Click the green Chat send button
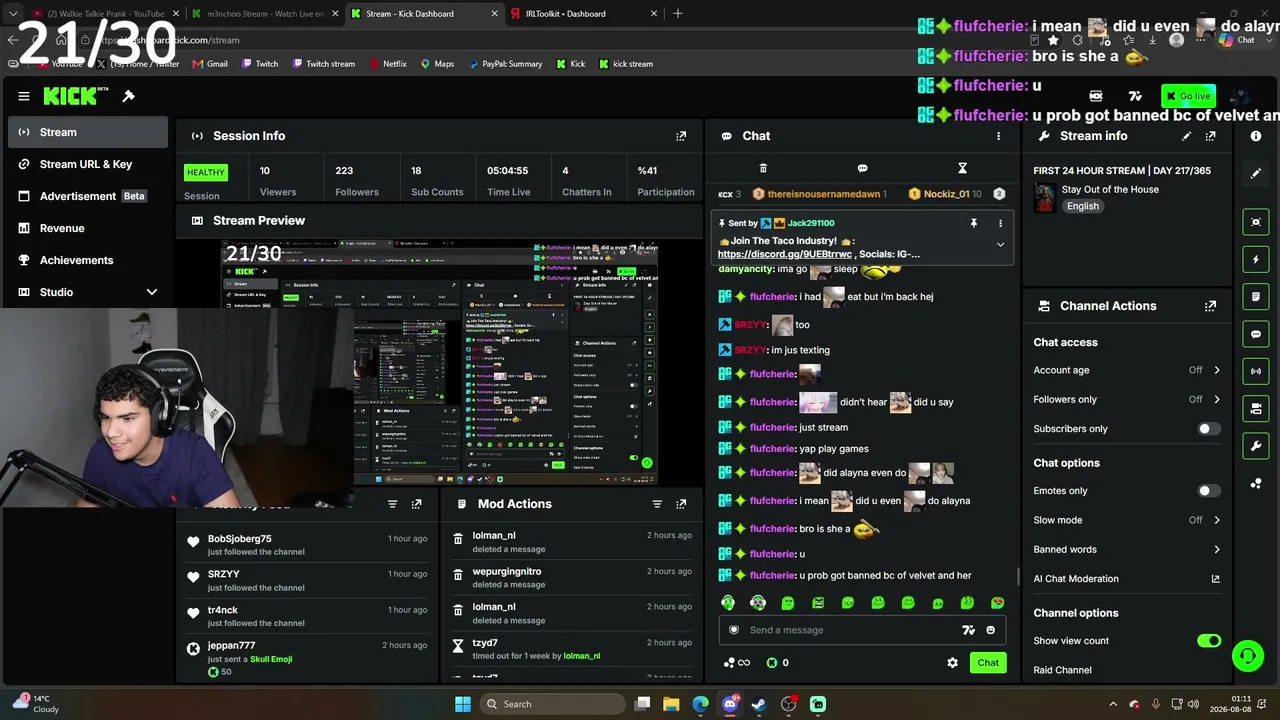1280x720 pixels. 988,662
